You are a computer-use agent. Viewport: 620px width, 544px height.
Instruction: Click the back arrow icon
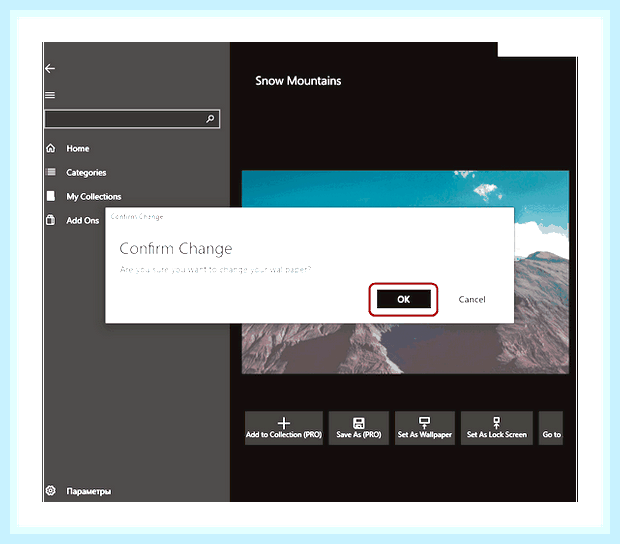click(x=50, y=69)
